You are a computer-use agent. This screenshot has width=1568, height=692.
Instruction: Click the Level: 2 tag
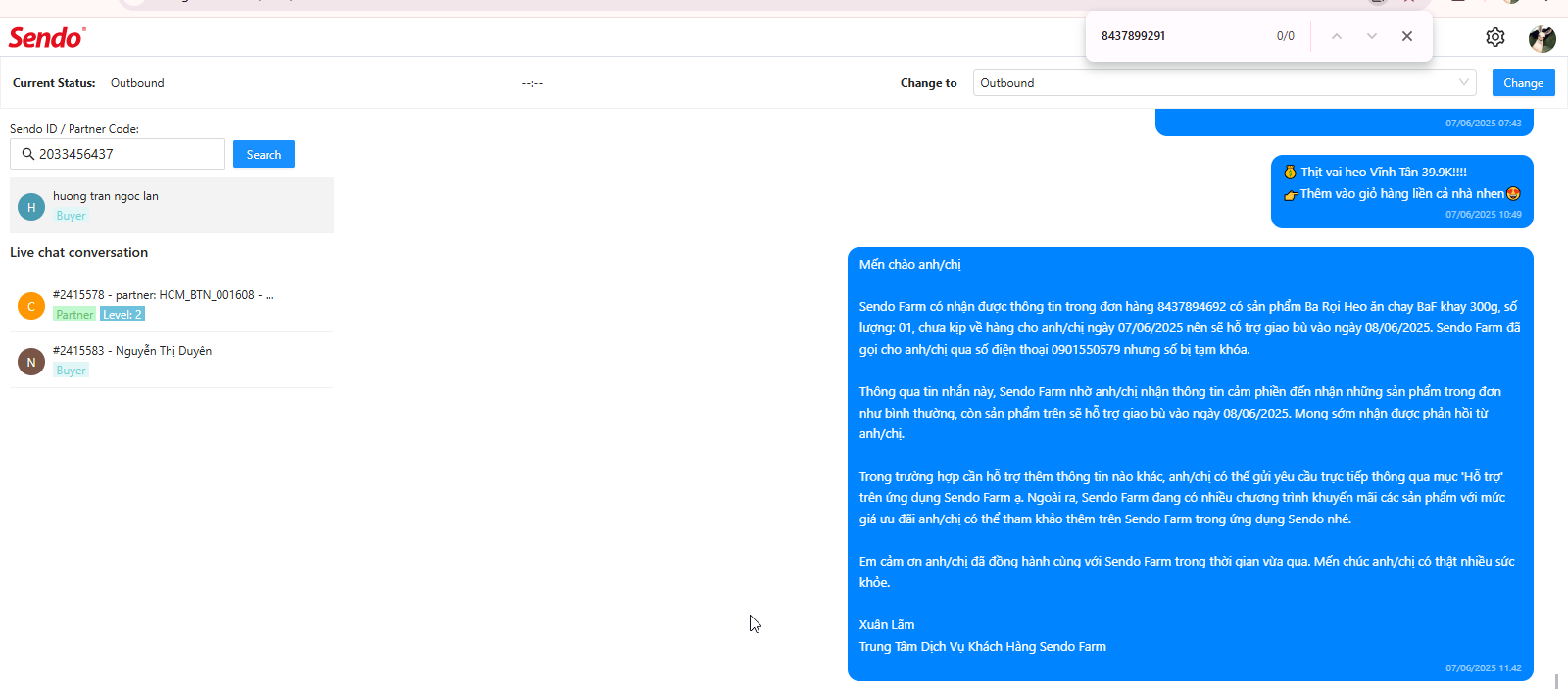click(x=122, y=315)
